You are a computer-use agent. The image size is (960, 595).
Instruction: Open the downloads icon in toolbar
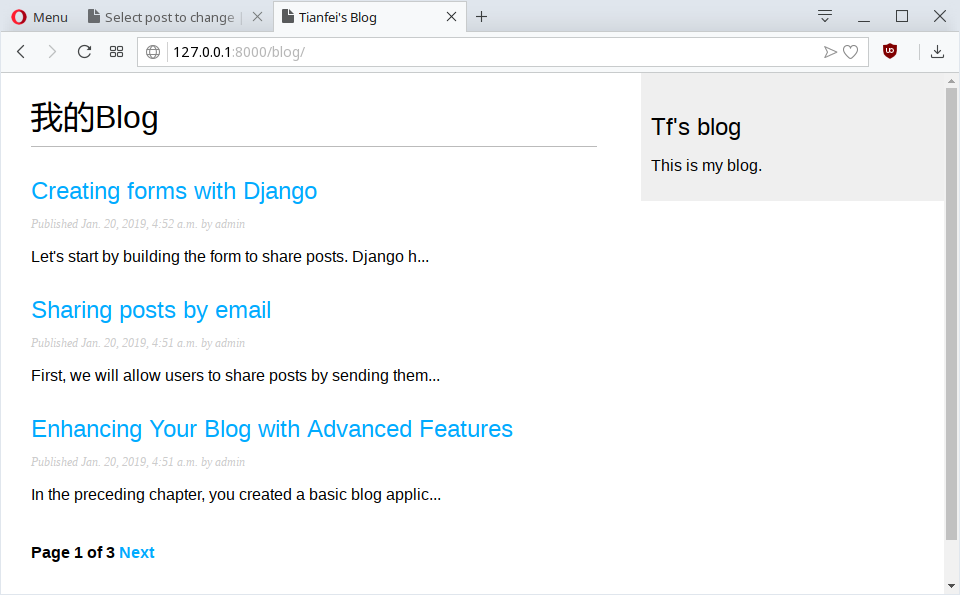[x=937, y=52]
